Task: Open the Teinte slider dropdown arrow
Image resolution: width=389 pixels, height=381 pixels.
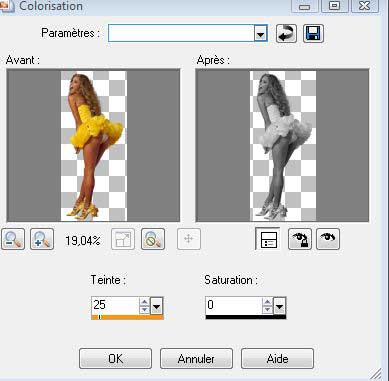Action: (x=156, y=306)
